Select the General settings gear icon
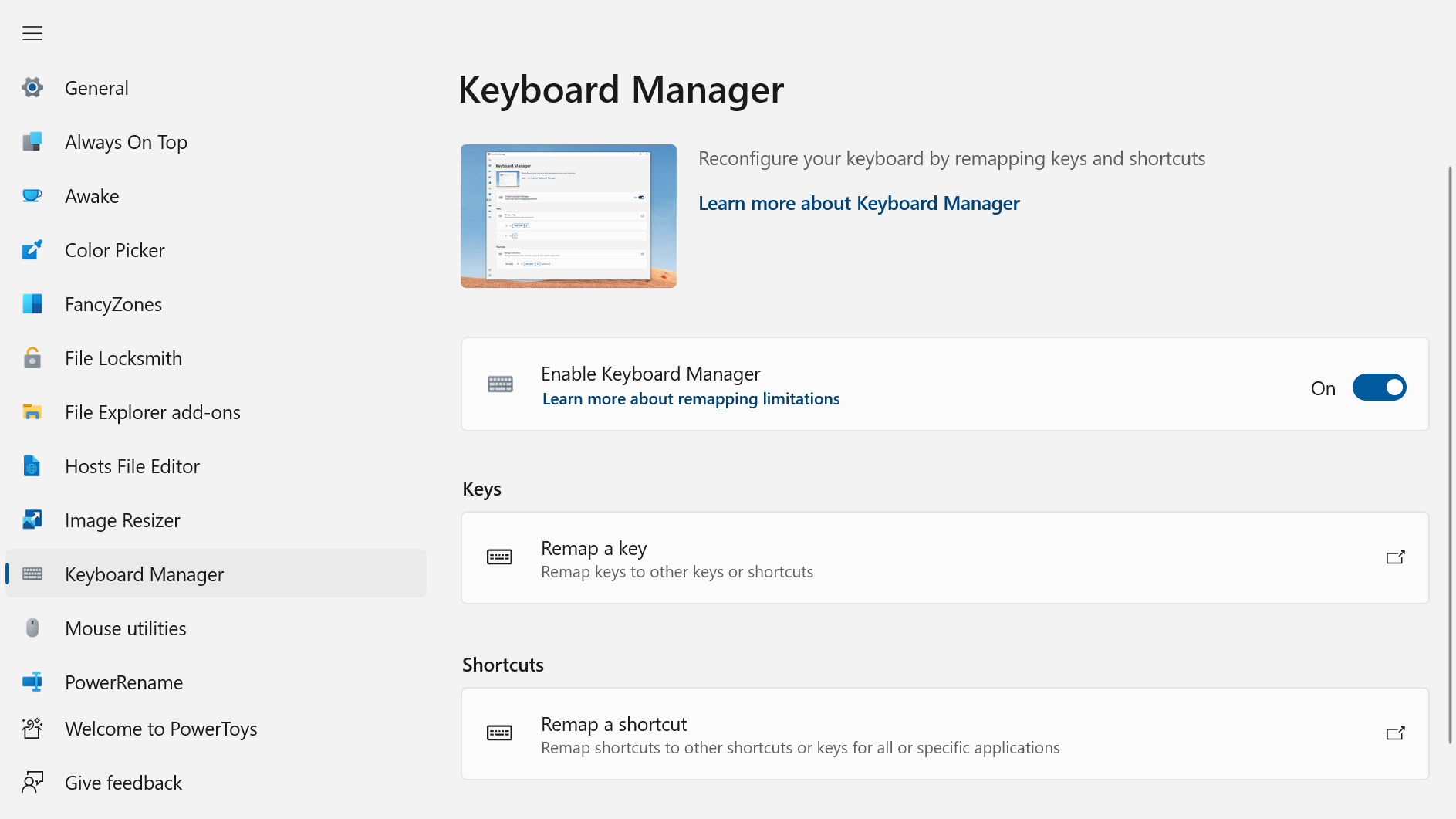This screenshot has width=1456, height=819. (x=32, y=87)
